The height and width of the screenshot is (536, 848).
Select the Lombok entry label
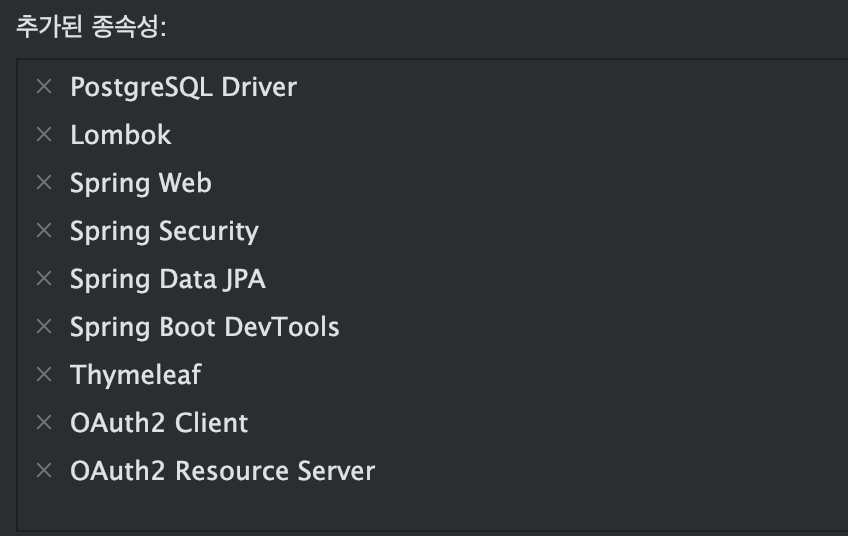[x=120, y=135]
